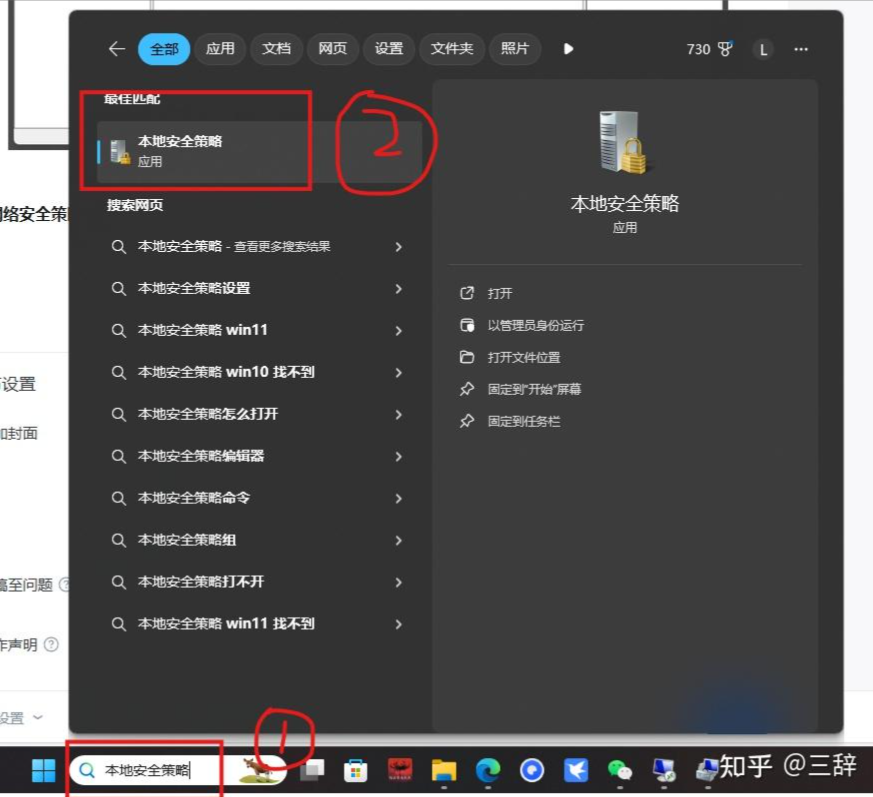Open Microsoft Store from the taskbar

(x=355, y=770)
